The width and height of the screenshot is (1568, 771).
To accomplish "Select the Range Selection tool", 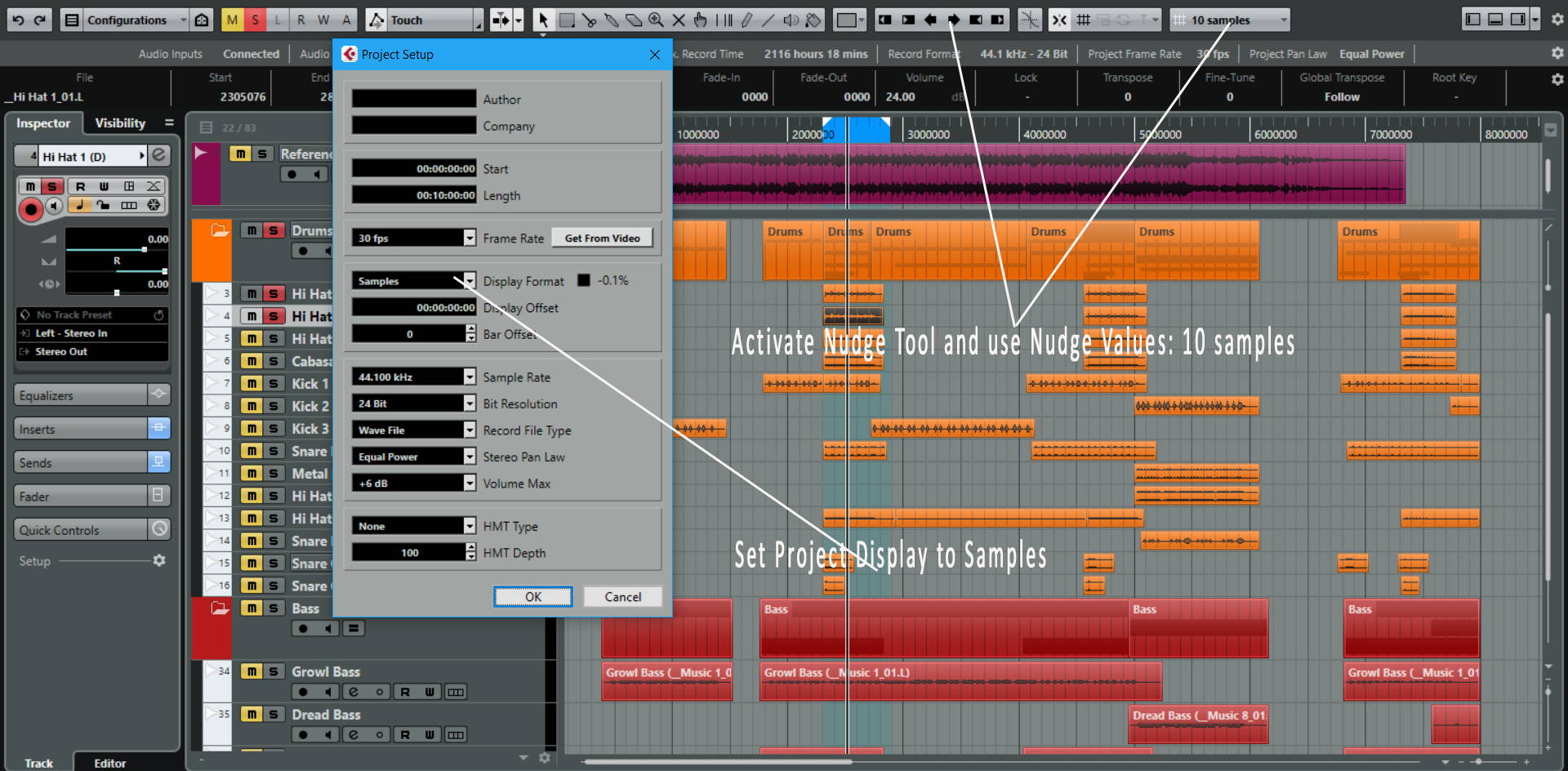I will pos(566,20).
